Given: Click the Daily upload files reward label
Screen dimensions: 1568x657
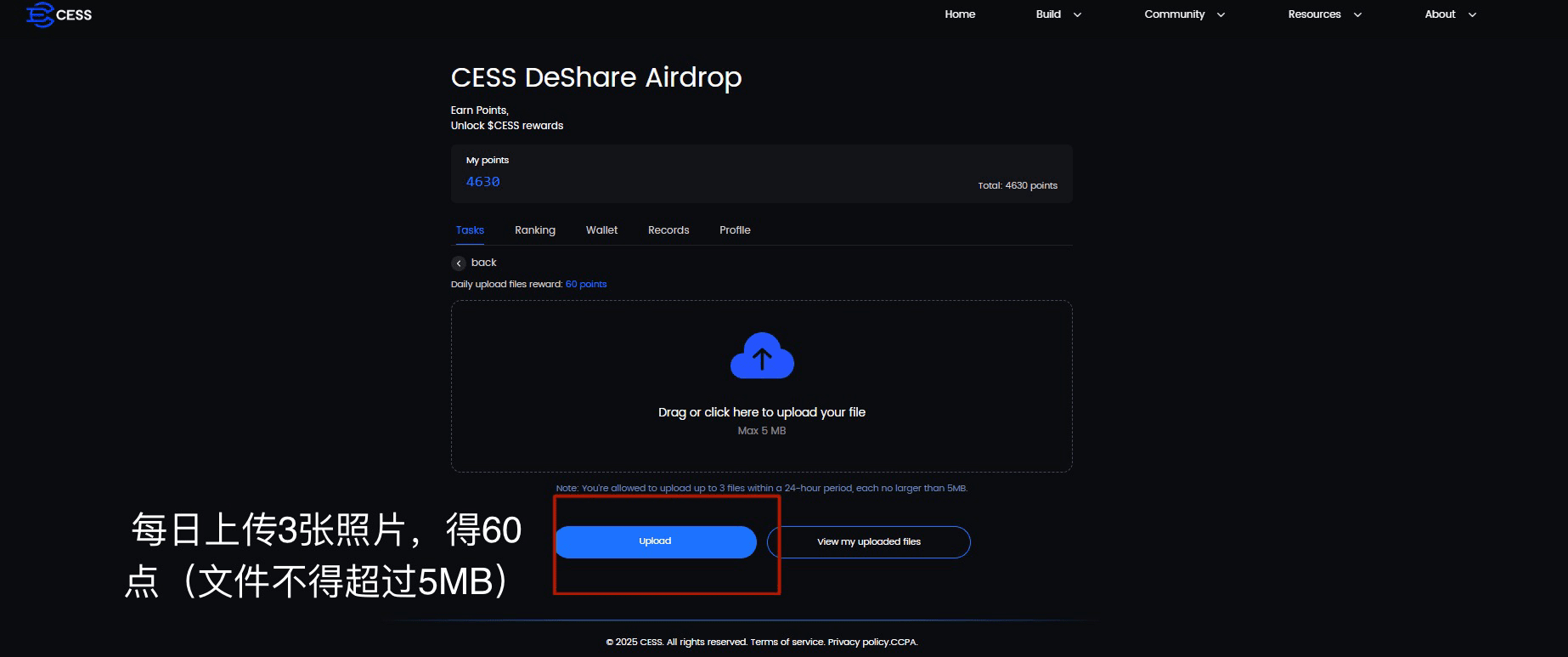Looking at the screenshot, I should coord(506,284).
